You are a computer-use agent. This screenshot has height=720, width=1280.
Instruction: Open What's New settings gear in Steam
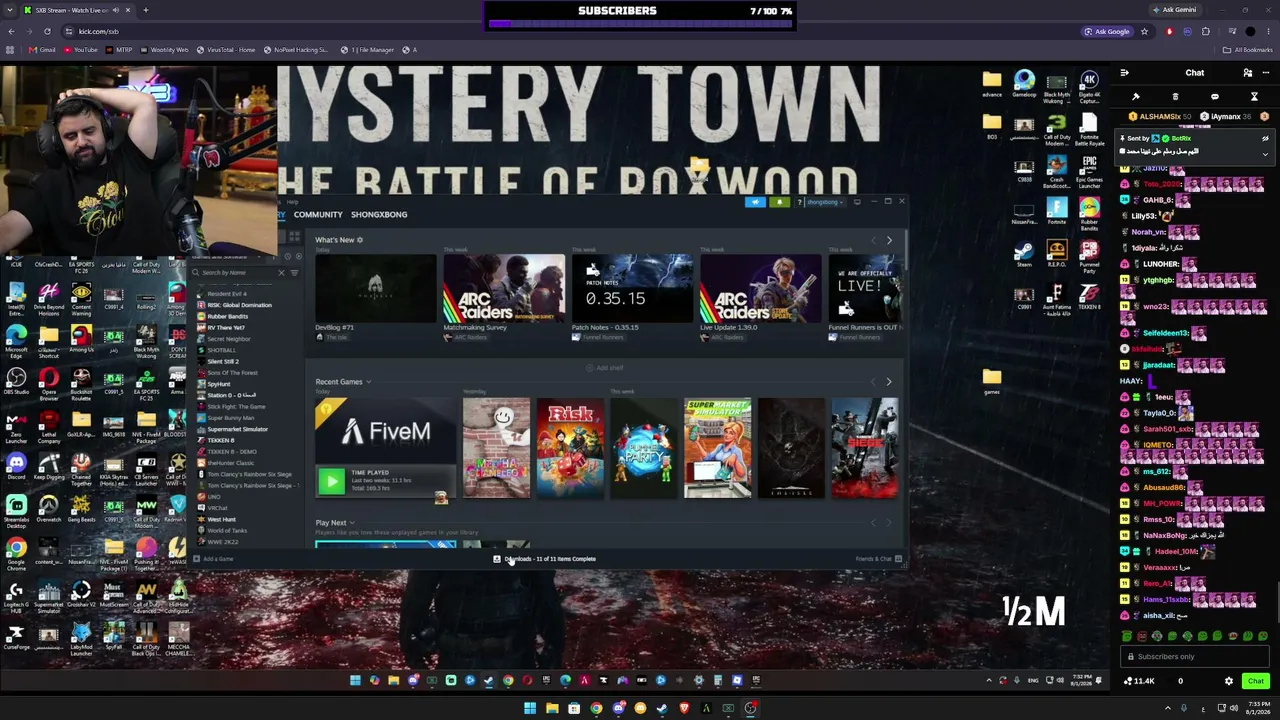[360, 240]
